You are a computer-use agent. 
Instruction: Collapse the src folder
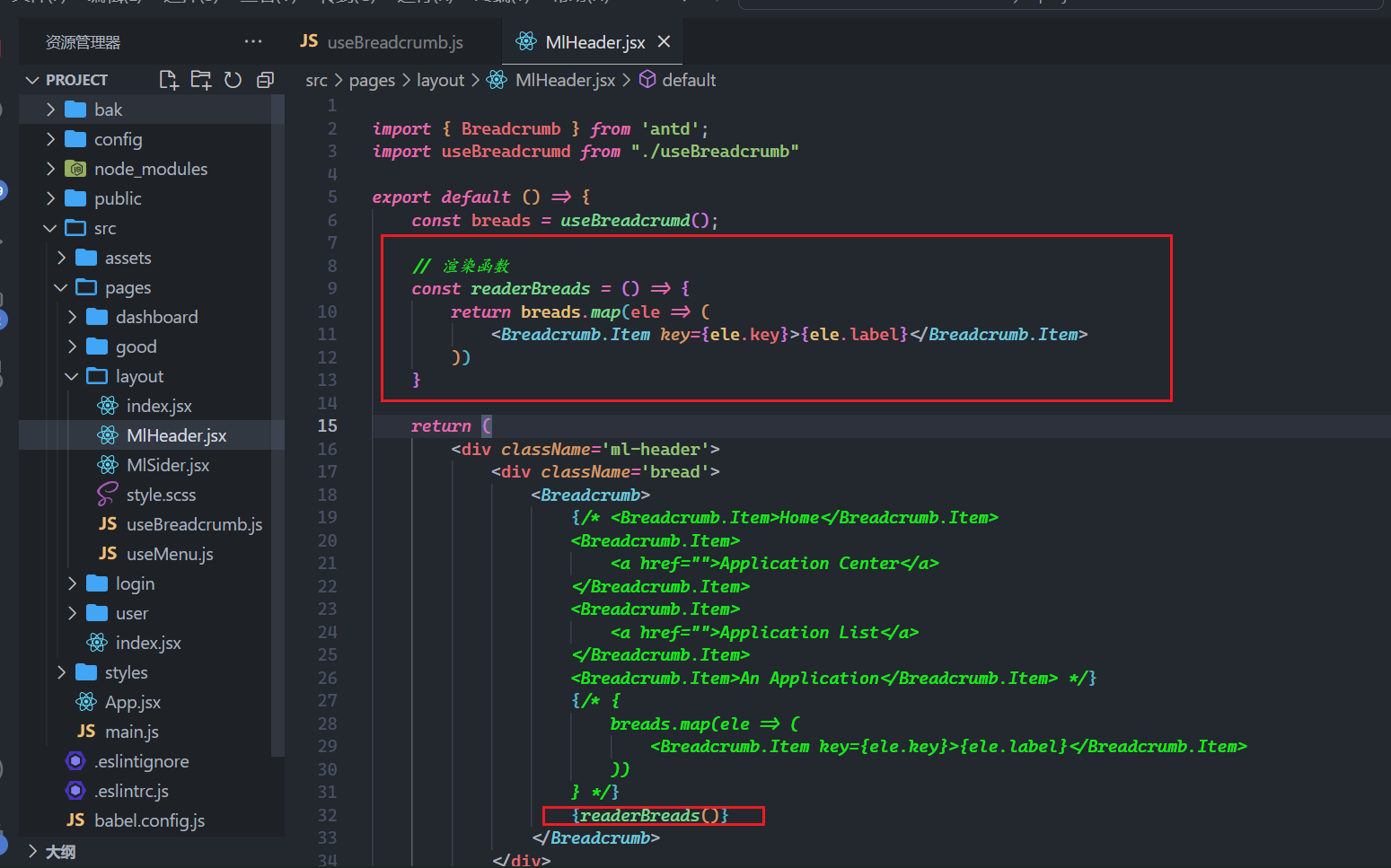coord(50,228)
